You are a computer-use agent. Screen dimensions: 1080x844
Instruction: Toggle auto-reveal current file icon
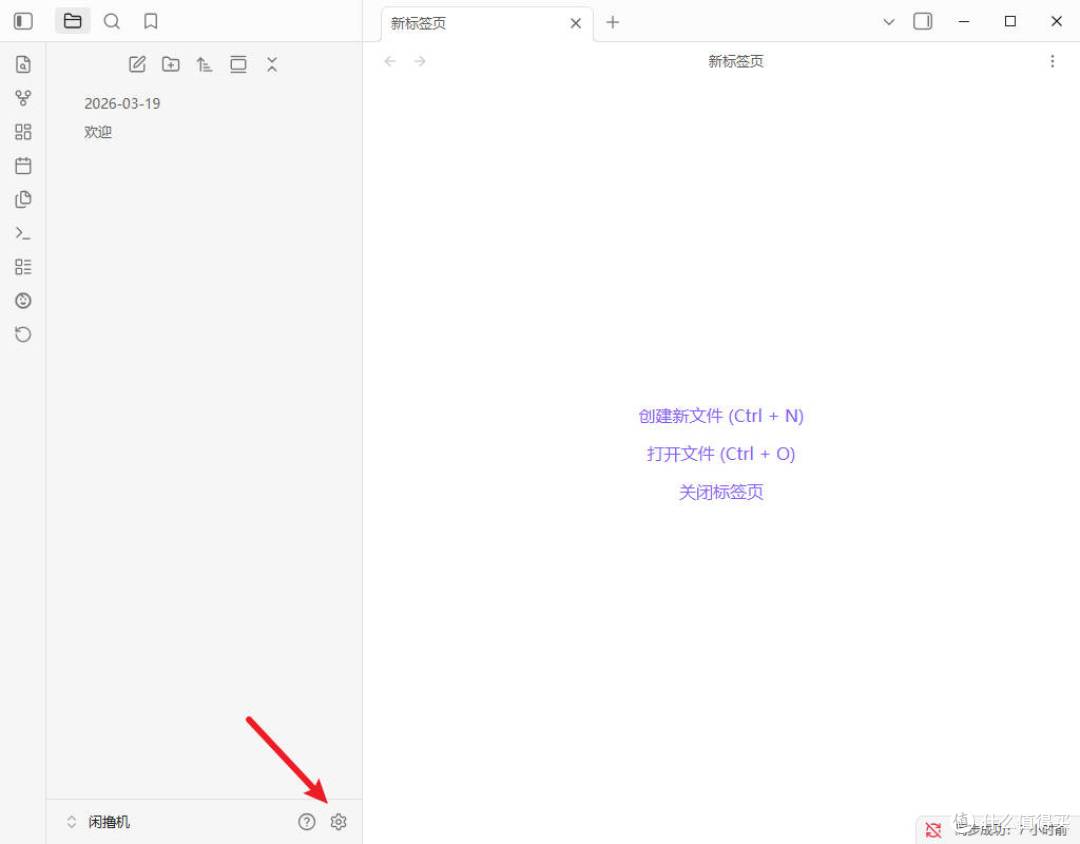point(238,64)
